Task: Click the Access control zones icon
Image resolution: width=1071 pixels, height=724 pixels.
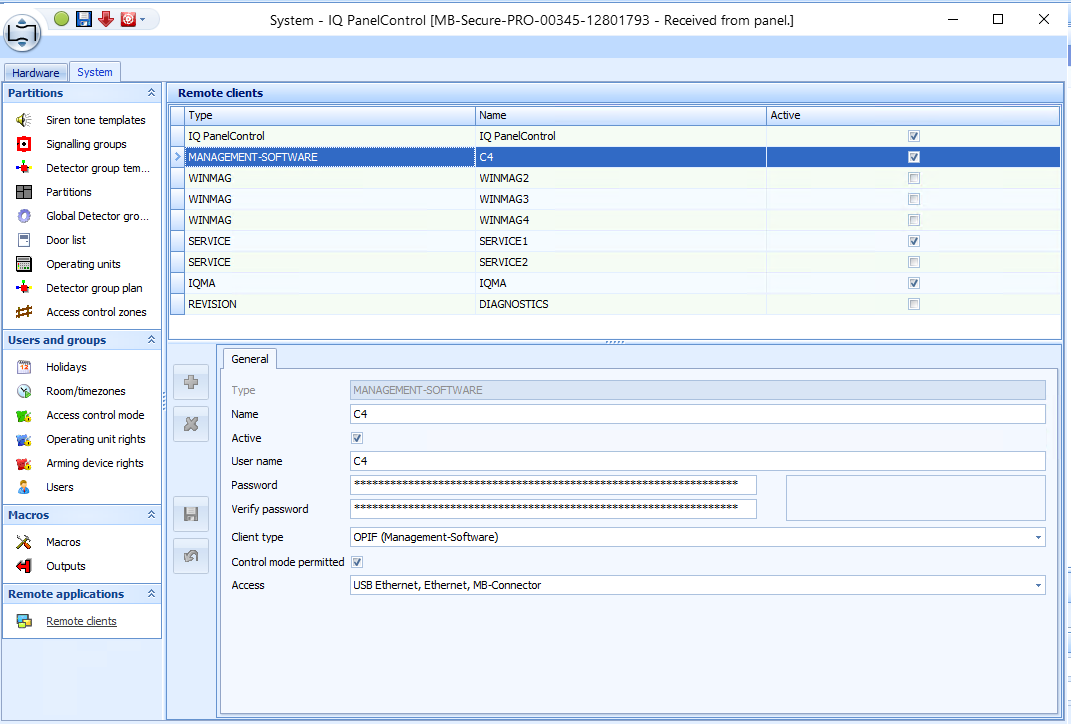Action: click(24, 311)
